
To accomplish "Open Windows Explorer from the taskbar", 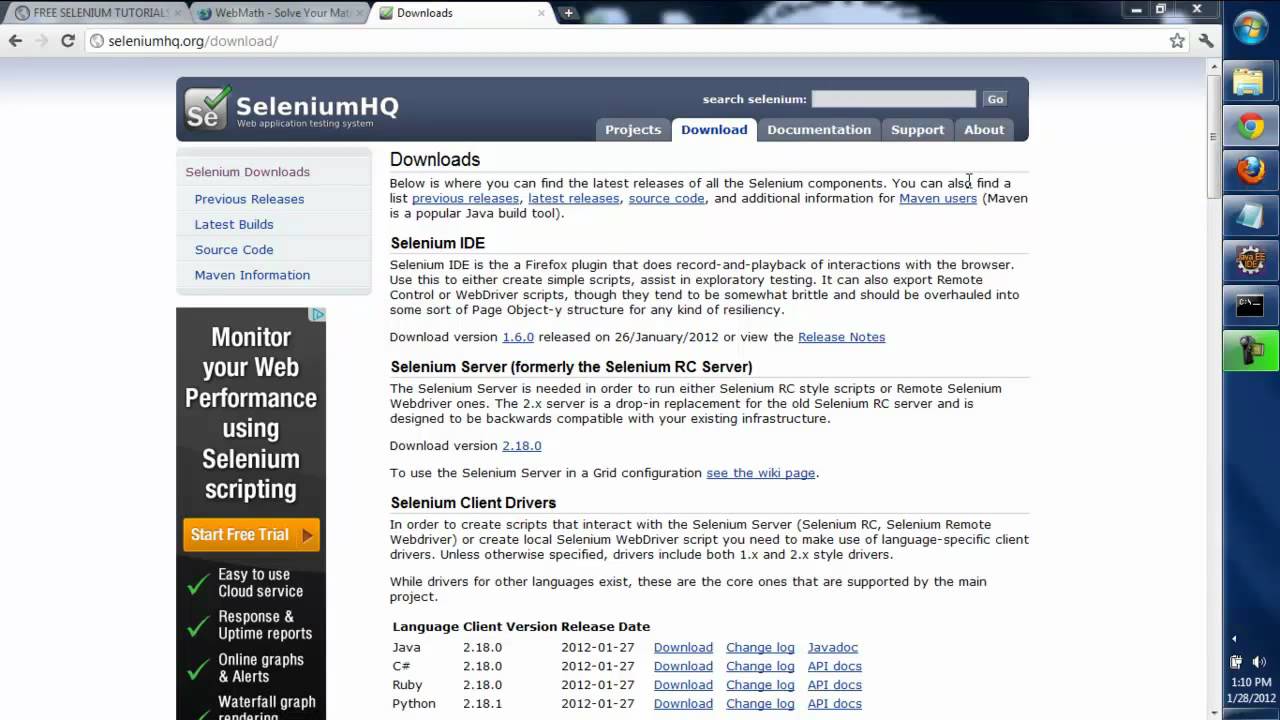I will pos(1250,82).
